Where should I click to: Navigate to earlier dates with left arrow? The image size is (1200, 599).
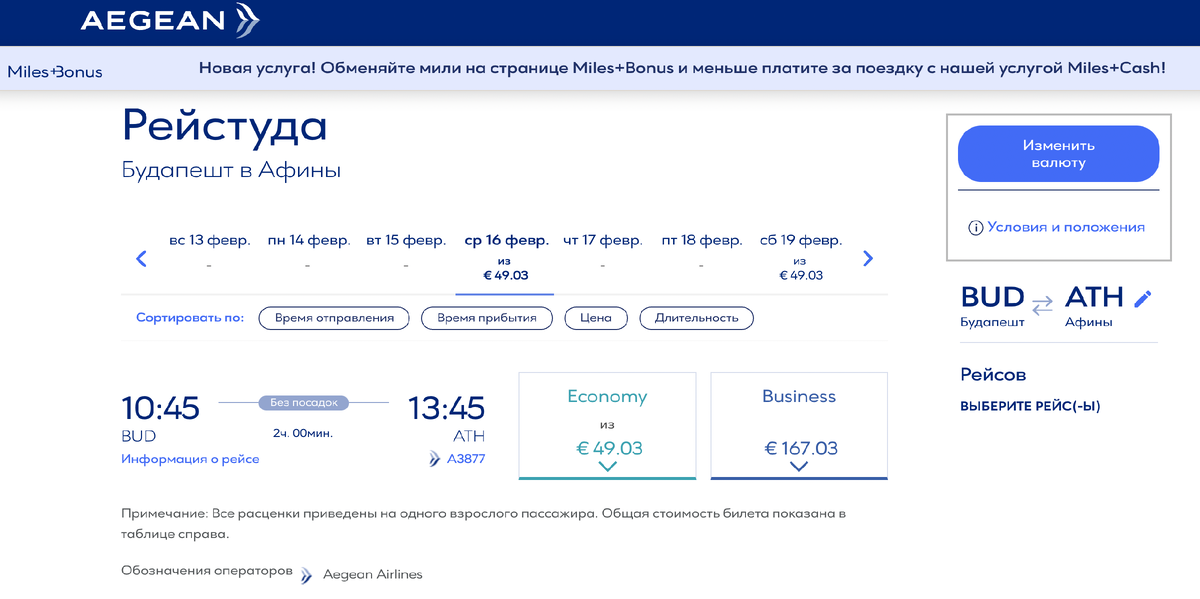coord(141,258)
